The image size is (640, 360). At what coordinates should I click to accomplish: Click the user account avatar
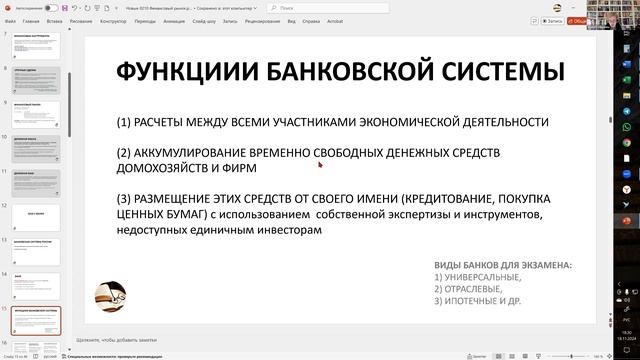[557, 8]
